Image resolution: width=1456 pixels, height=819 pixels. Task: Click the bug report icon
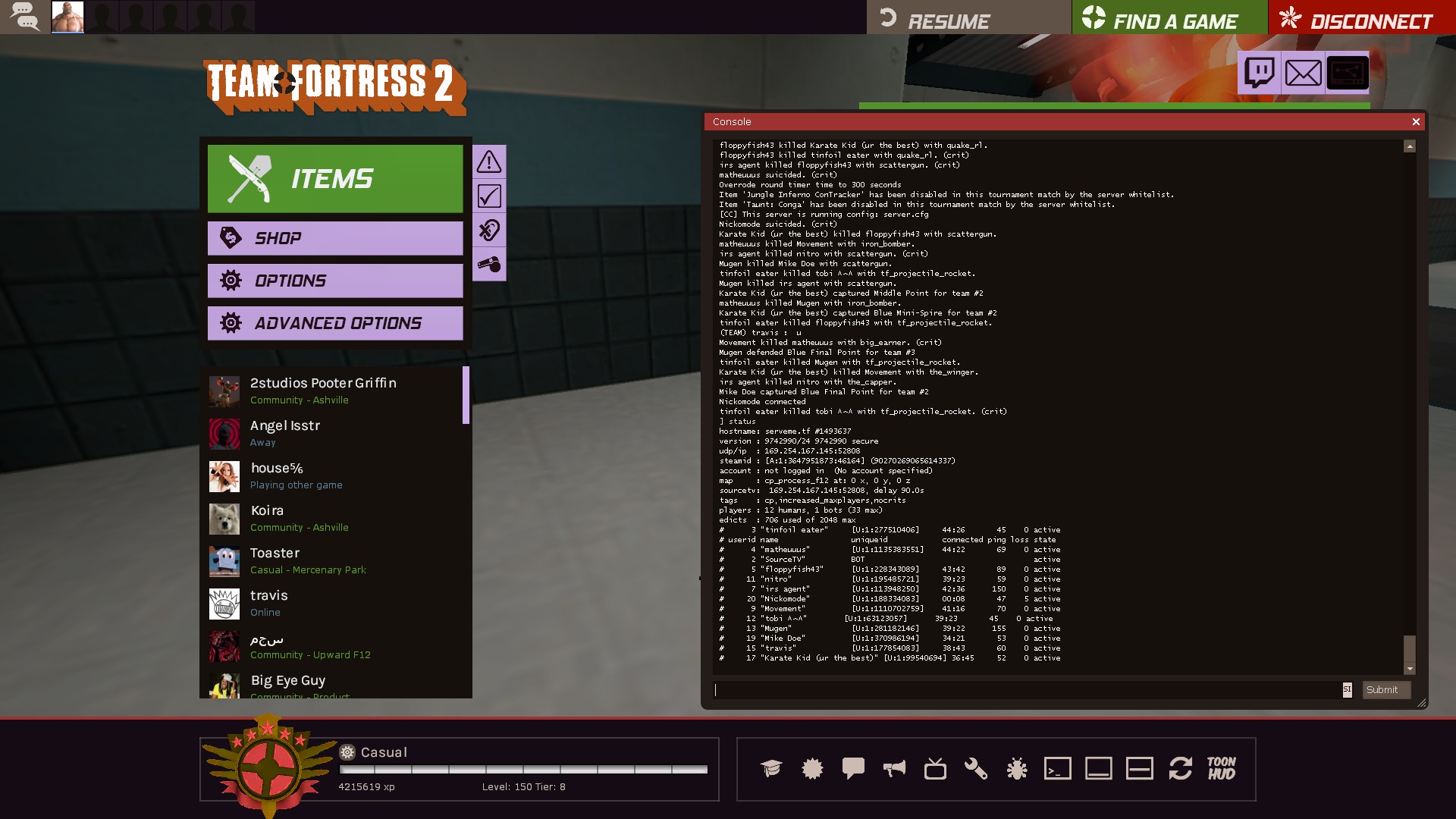(1016, 769)
